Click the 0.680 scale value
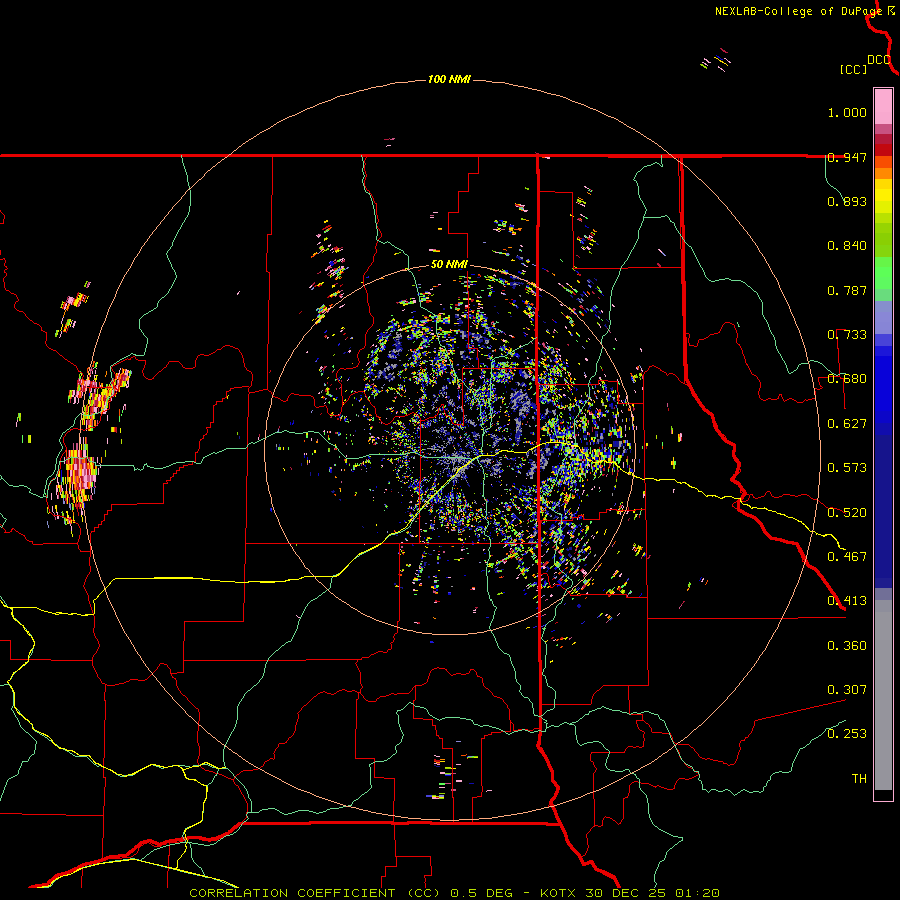Image resolution: width=900 pixels, height=900 pixels. 847,379
